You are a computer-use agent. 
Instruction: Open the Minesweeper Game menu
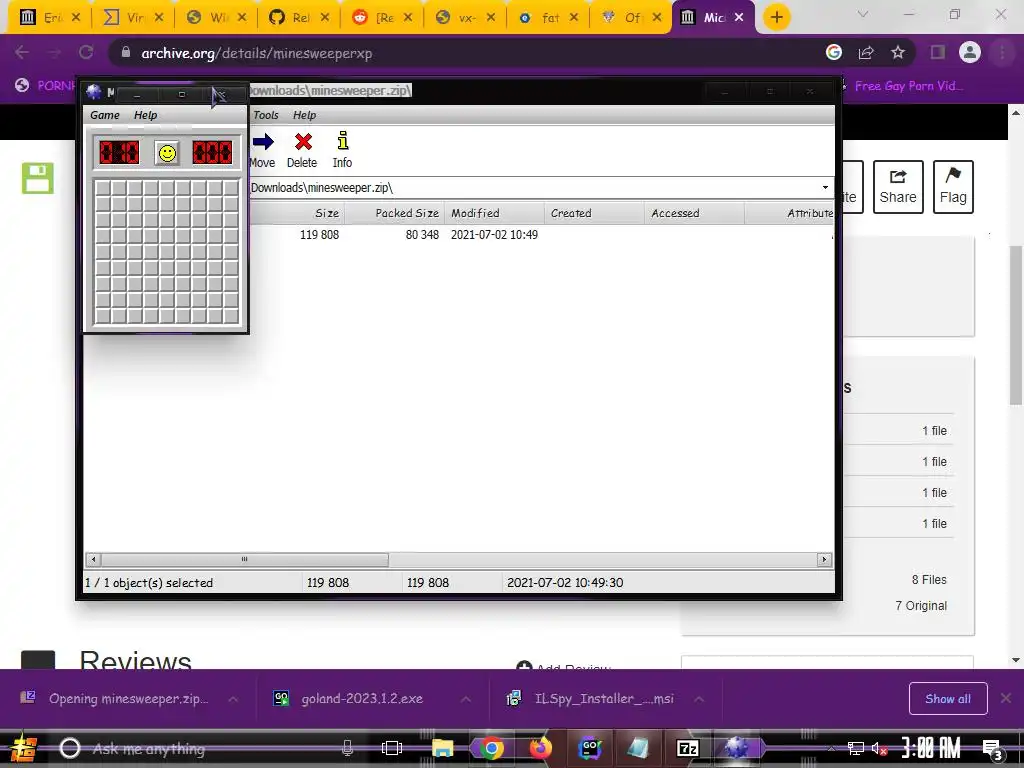105,115
